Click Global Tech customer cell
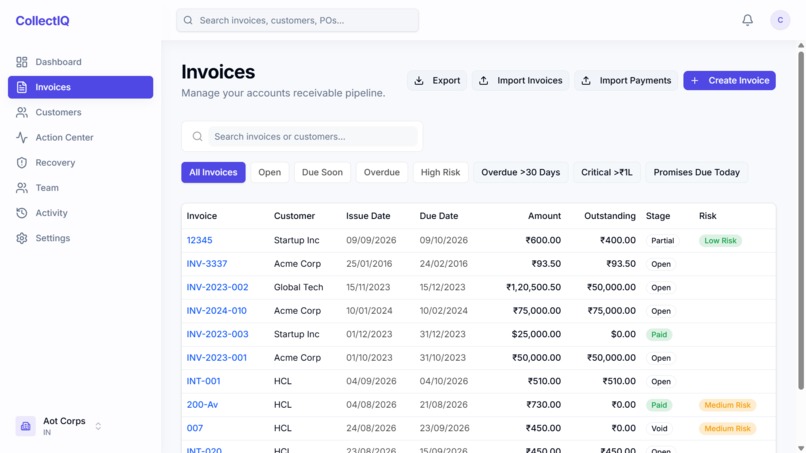This screenshot has height=453, width=806. pos(299,287)
